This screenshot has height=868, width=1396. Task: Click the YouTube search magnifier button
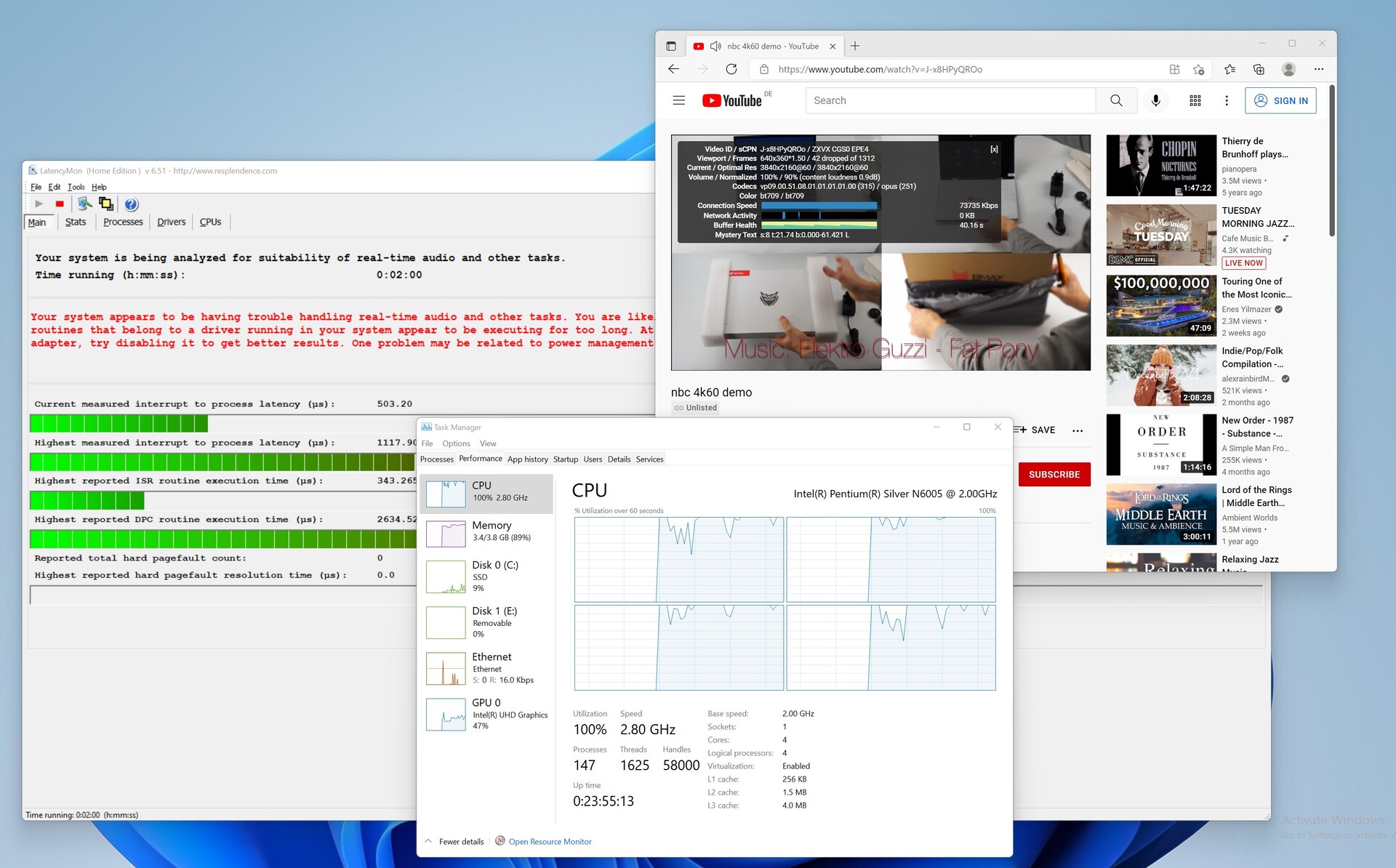pyautogui.click(x=1116, y=100)
